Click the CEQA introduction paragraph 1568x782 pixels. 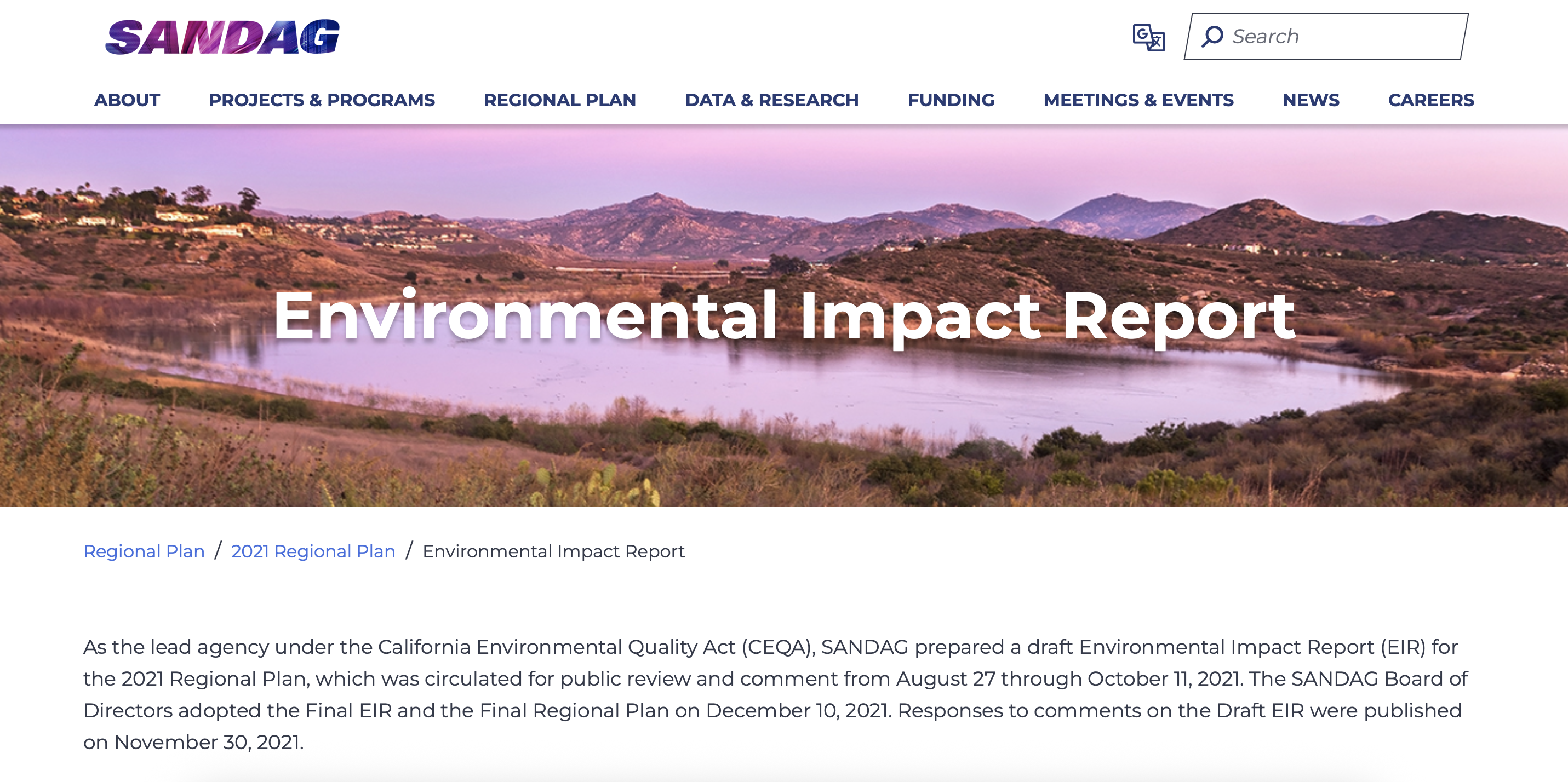tap(773, 694)
